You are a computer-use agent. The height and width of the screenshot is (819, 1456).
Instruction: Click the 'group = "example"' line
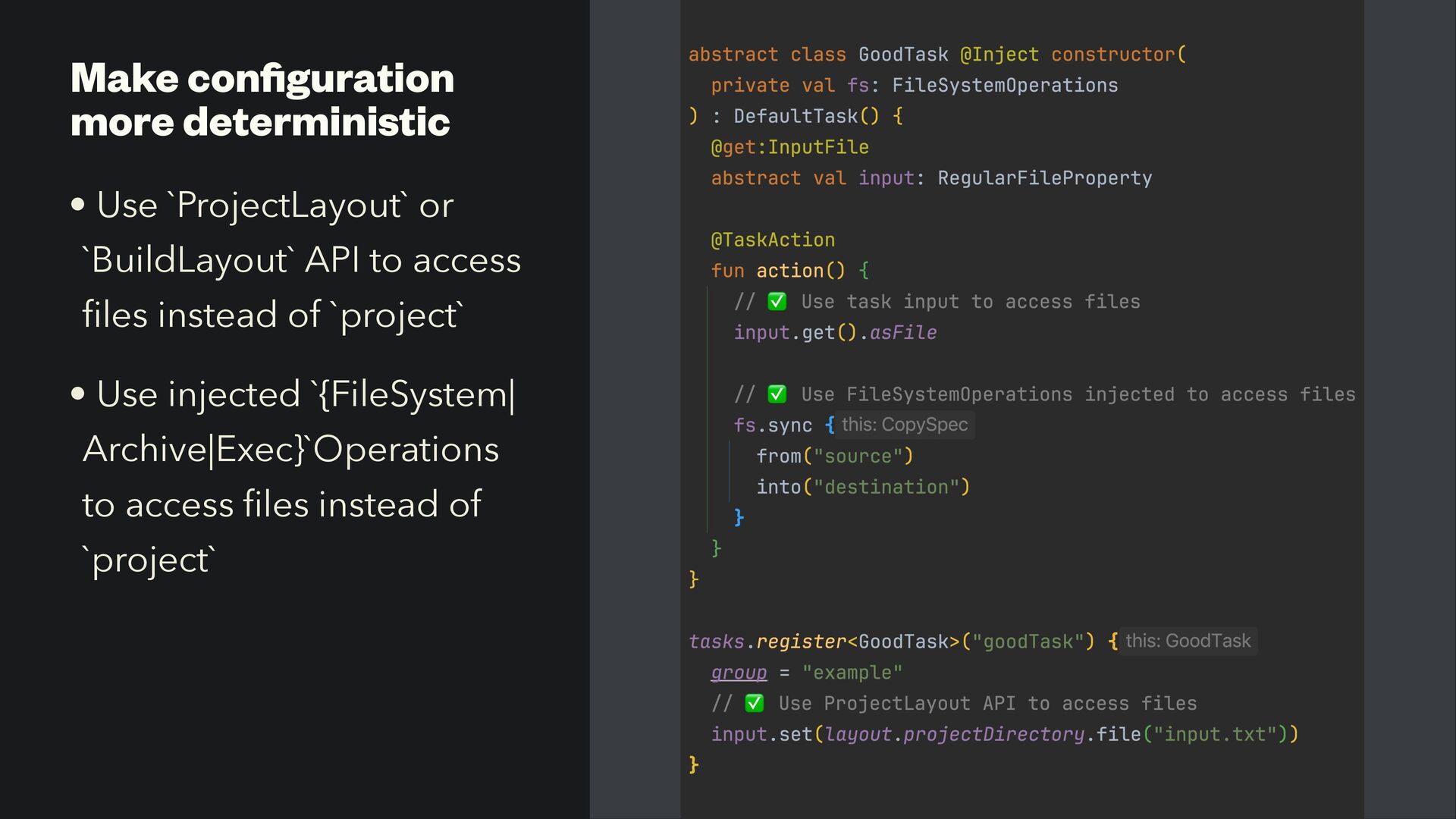tap(807, 673)
